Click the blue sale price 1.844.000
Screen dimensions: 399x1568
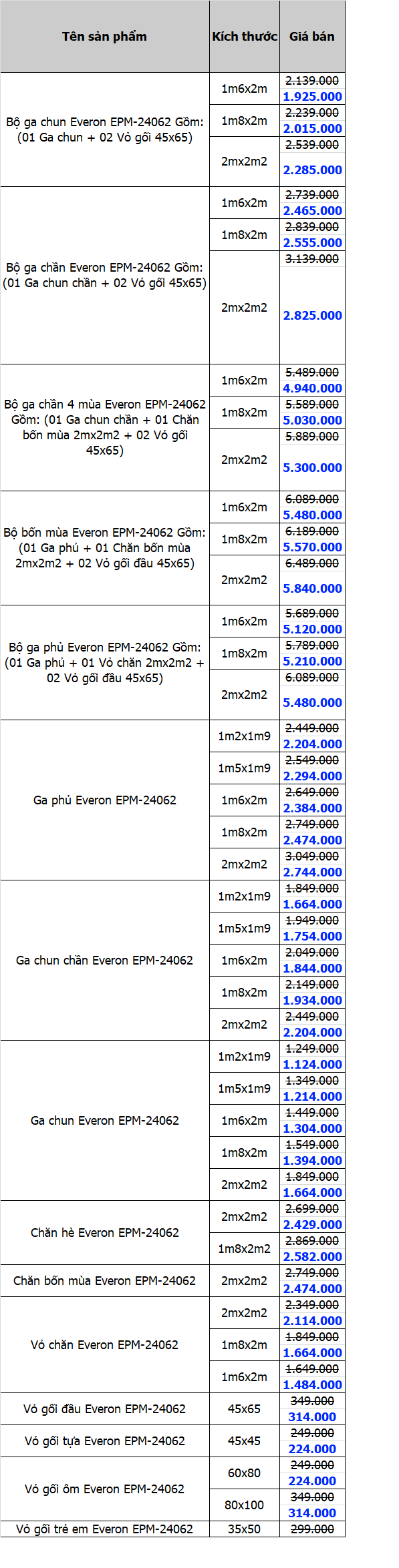coord(312,968)
